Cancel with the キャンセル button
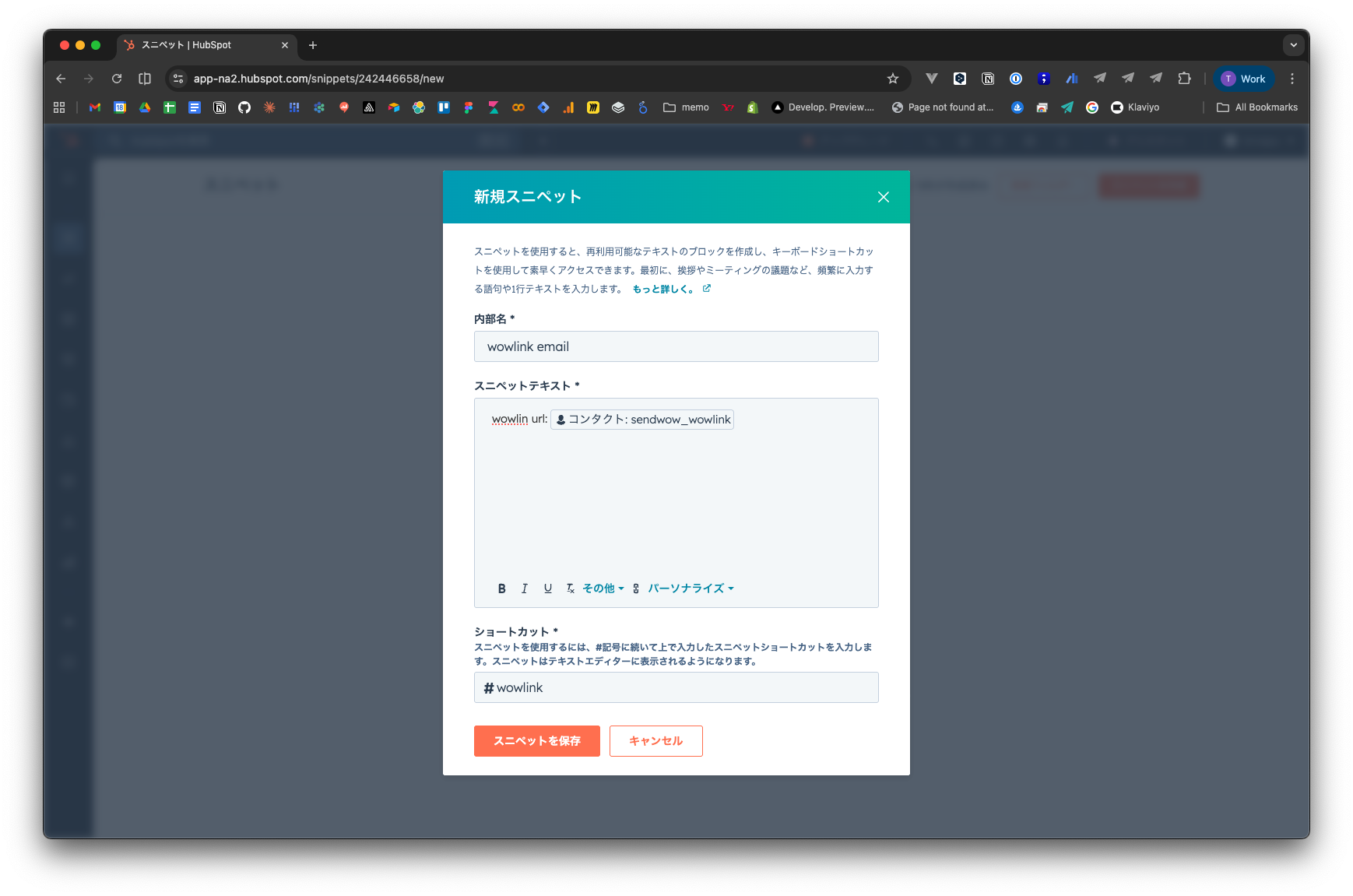Viewport: 1353px width, 896px height. 655,741
